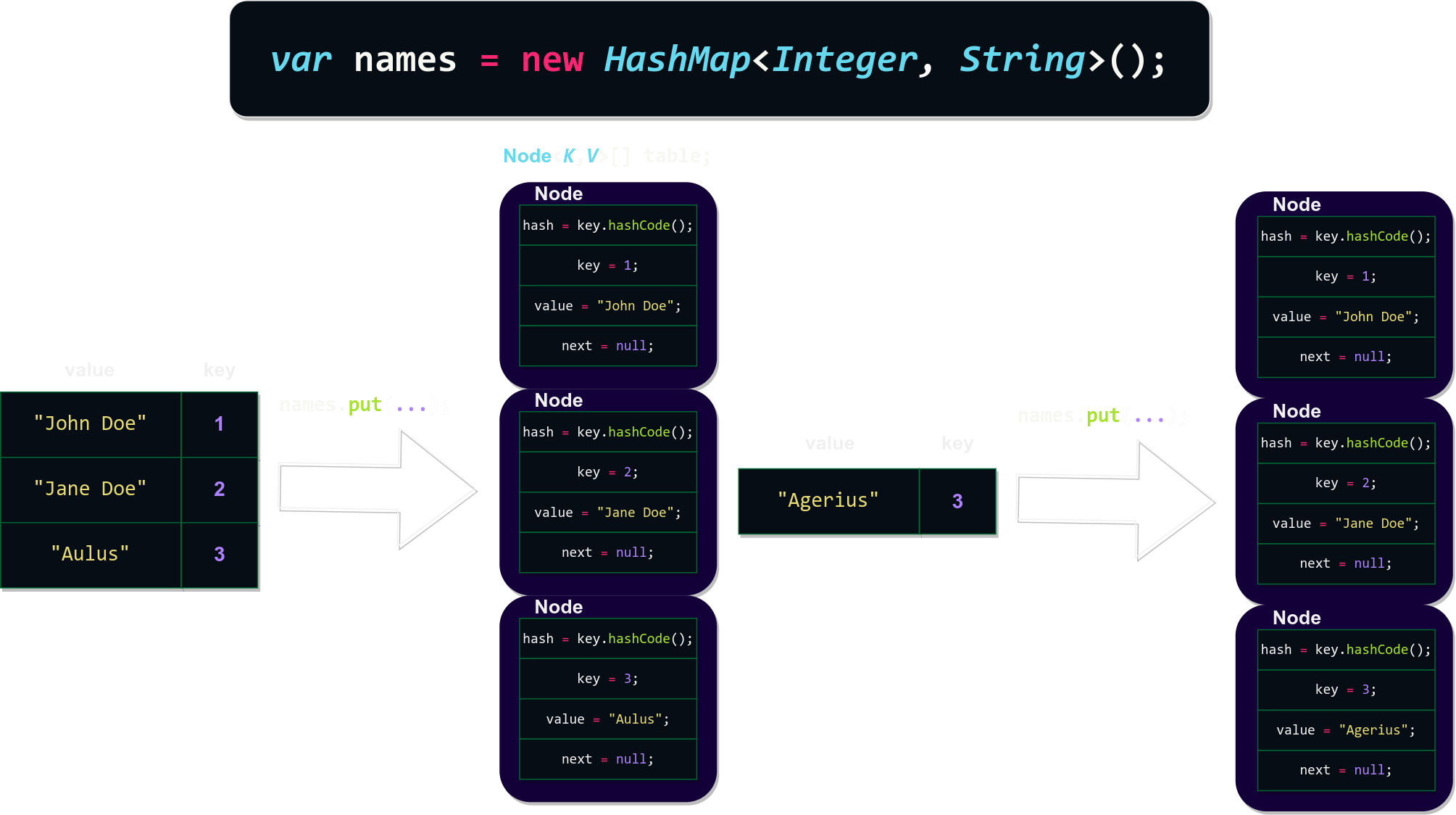Click the hash row of center column's key 1 node
Viewport: 1456px width, 815px height.
click(x=608, y=226)
